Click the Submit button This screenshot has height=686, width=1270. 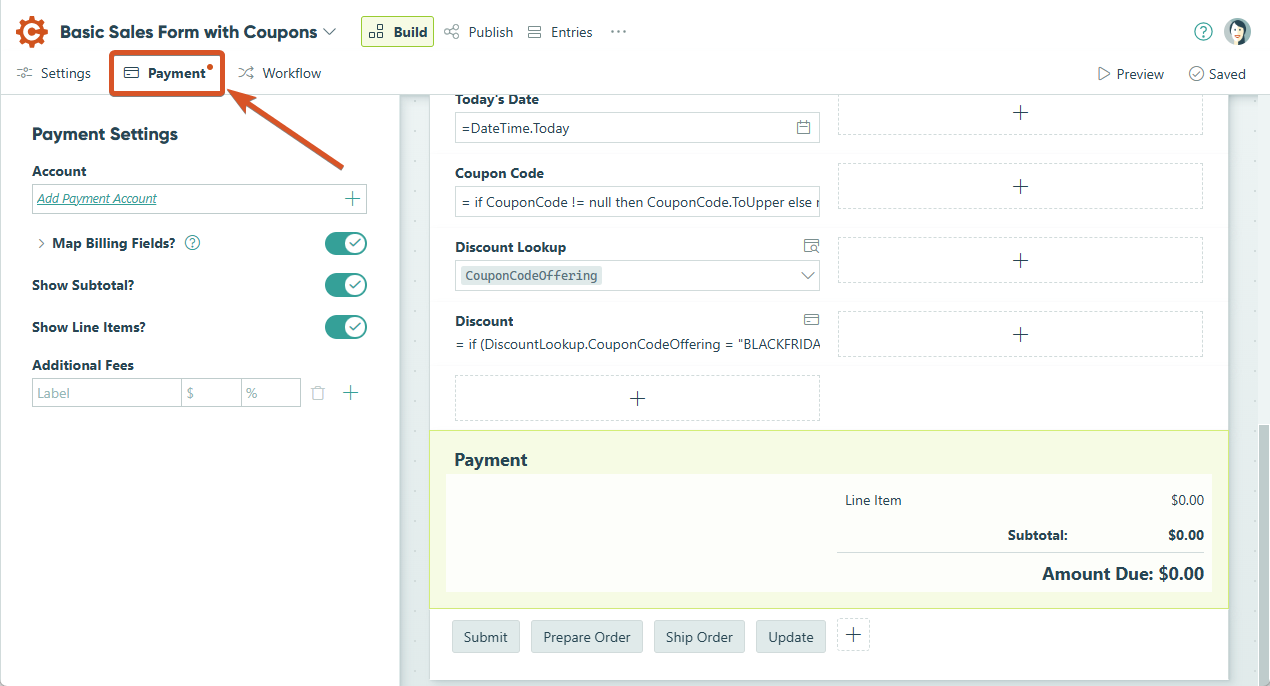tap(486, 637)
